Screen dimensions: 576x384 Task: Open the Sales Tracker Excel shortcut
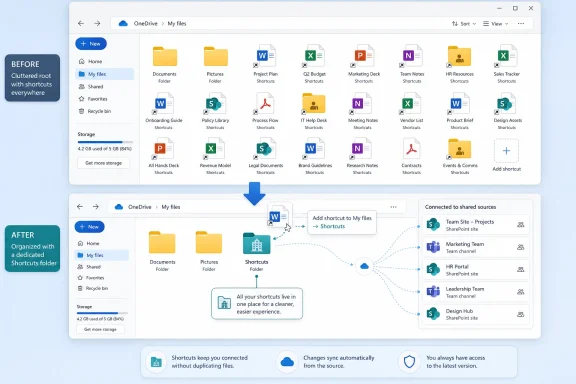[x=507, y=64]
